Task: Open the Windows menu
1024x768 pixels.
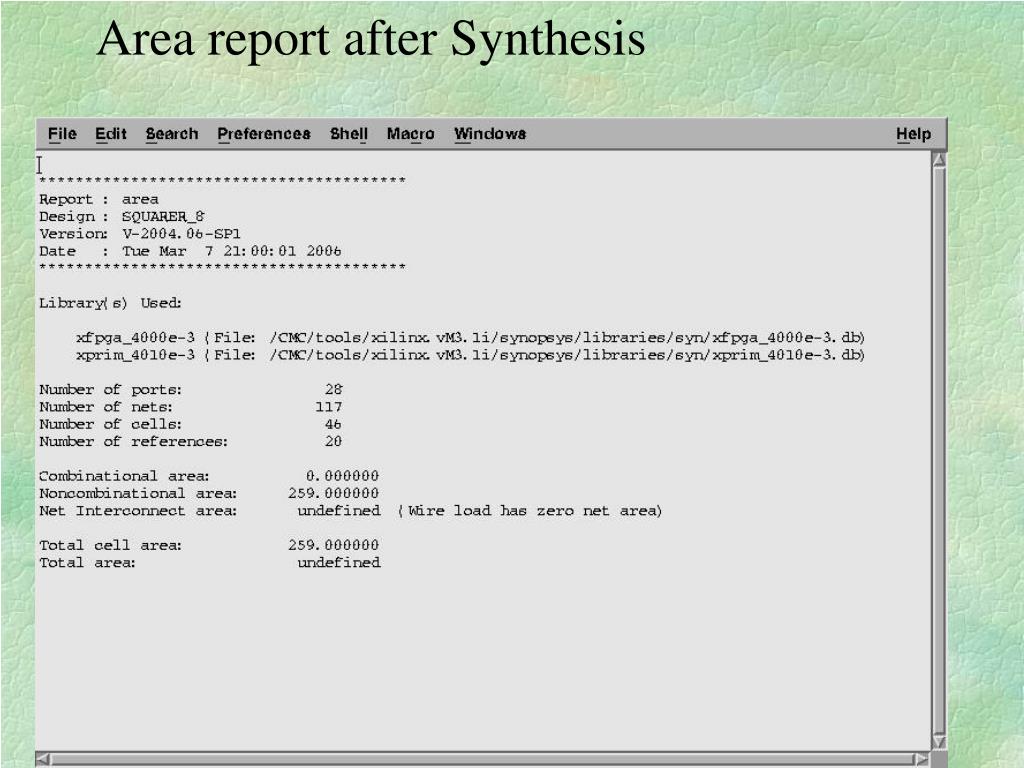Action: coord(490,134)
